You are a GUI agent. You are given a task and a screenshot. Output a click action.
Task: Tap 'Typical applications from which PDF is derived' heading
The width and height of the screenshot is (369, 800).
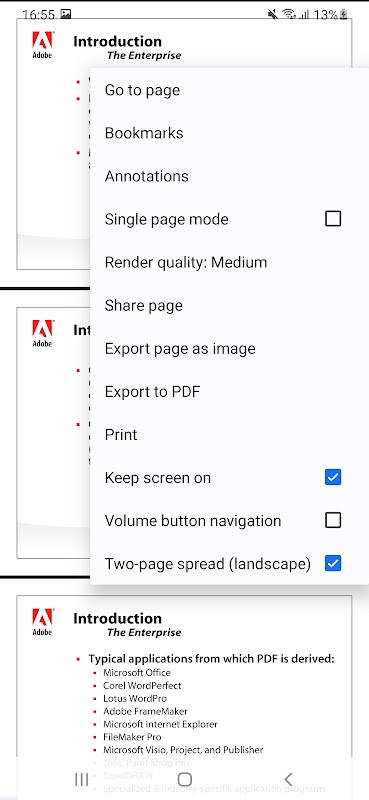(x=211, y=659)
